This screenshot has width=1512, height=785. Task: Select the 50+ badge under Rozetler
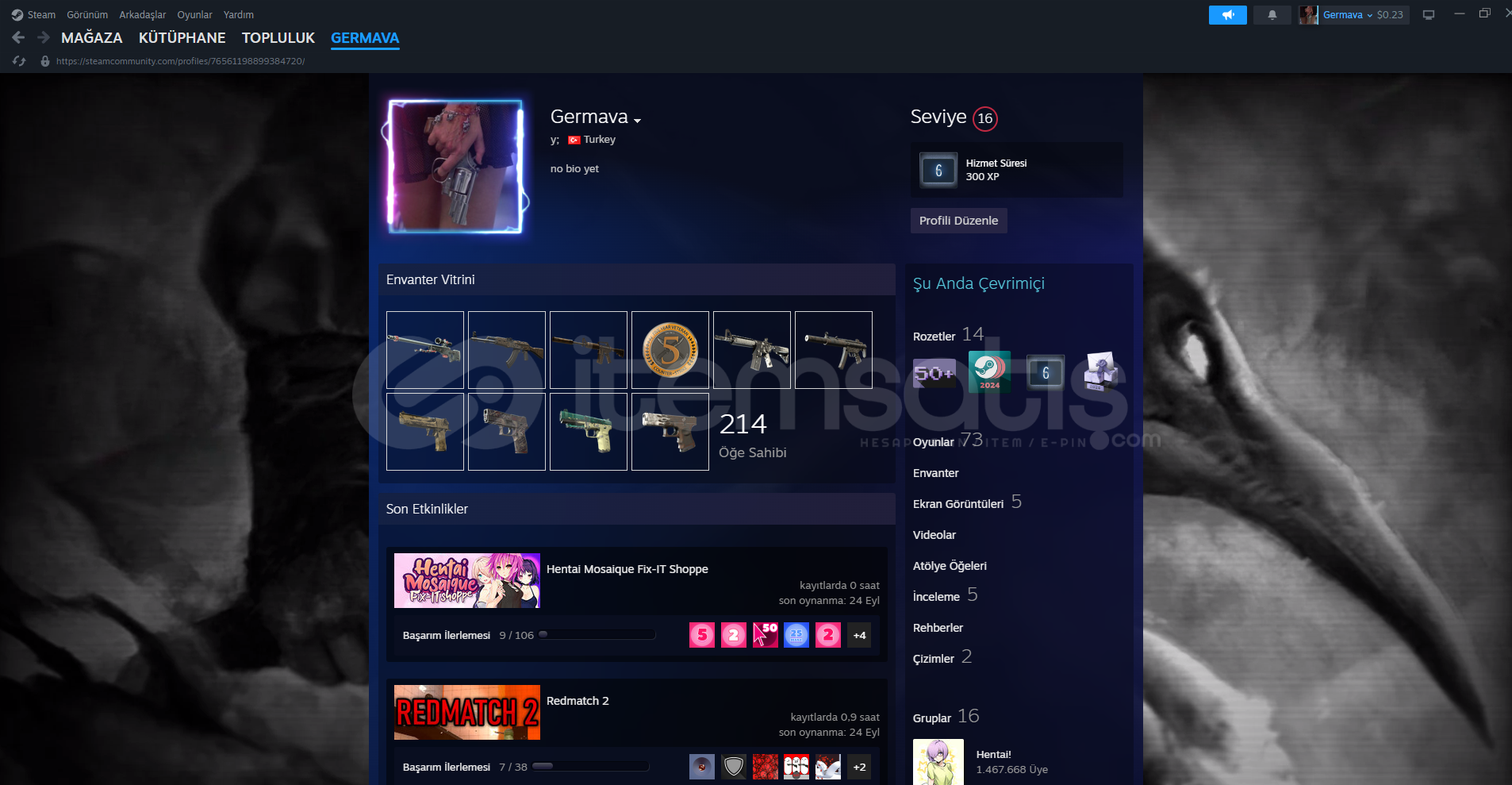pos(934,372)
